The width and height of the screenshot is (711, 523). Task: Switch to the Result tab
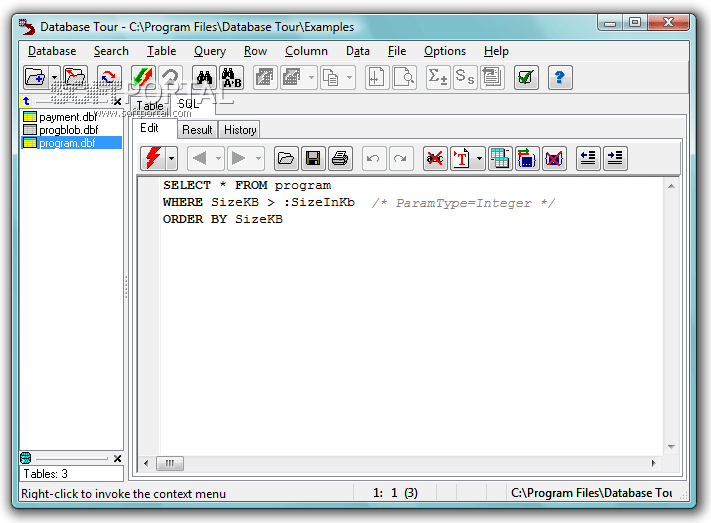pyautogui.click(x=197, y=130)
